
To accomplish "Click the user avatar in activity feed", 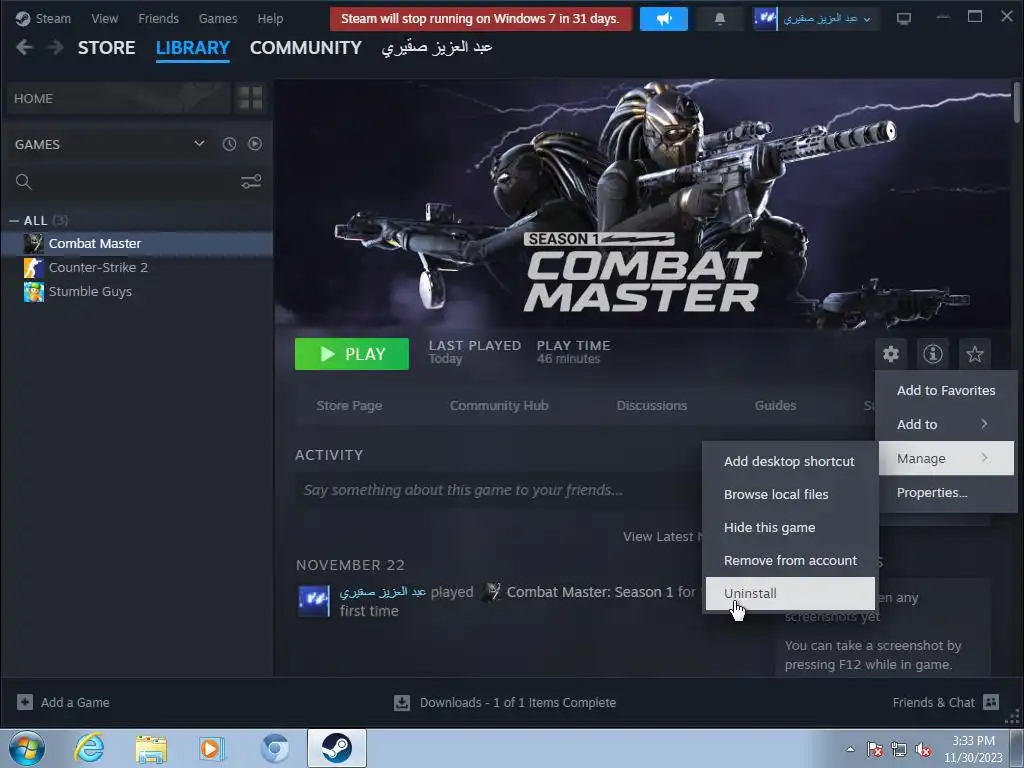I will (x=314, y=601).
